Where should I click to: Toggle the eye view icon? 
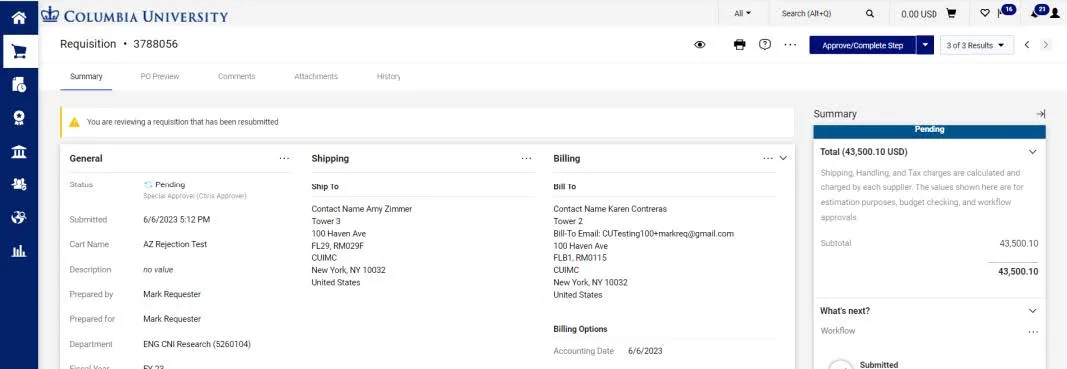(700, 45)
